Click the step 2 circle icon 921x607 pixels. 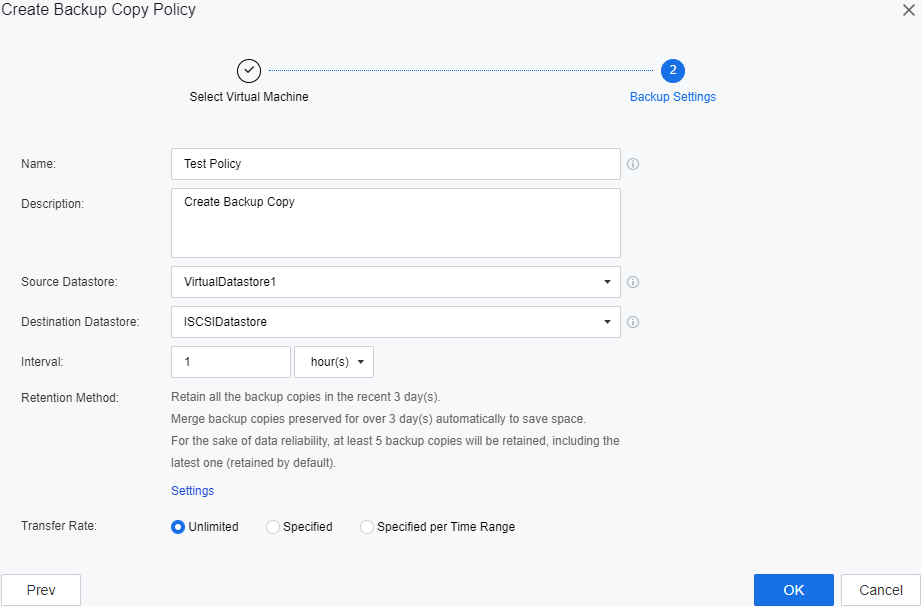(x=672, y=70)
